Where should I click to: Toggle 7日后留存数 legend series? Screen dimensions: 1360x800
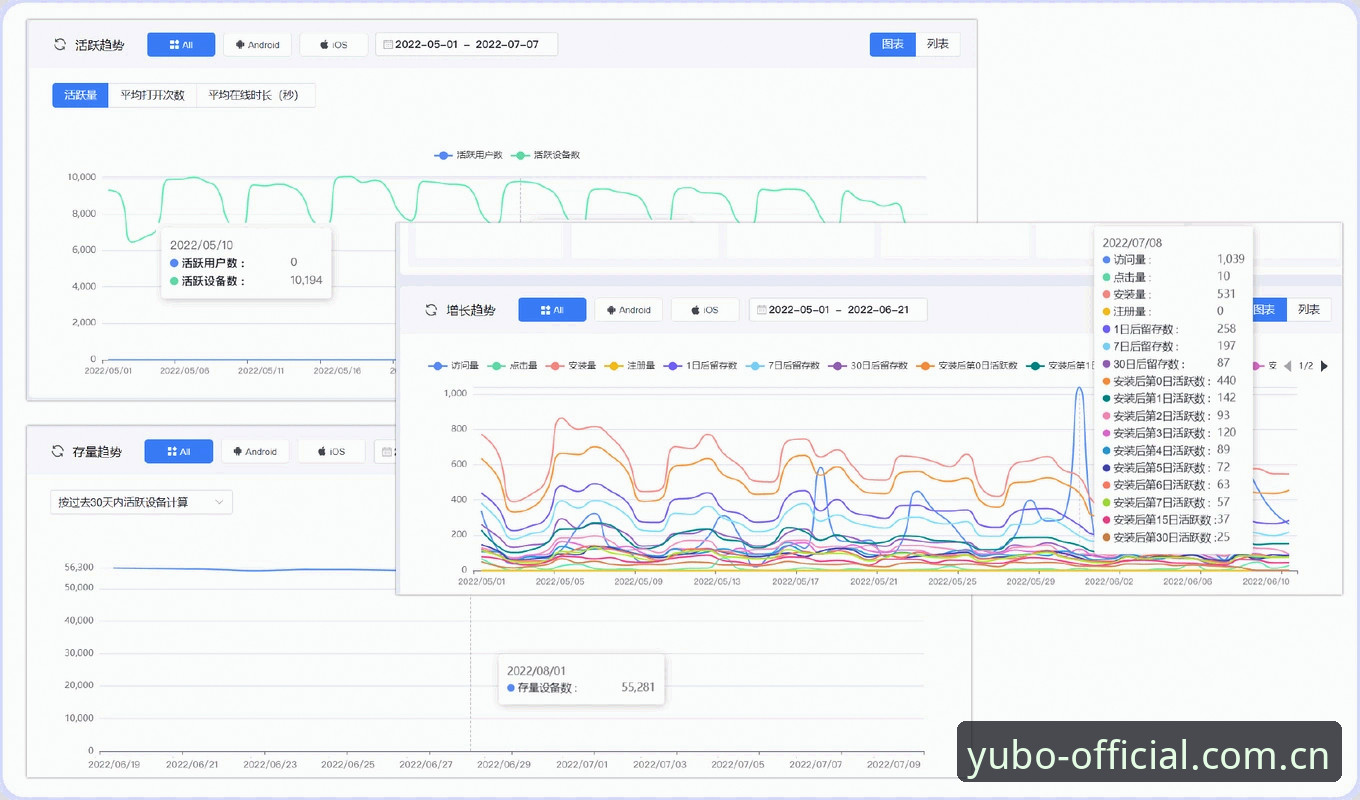783,366
